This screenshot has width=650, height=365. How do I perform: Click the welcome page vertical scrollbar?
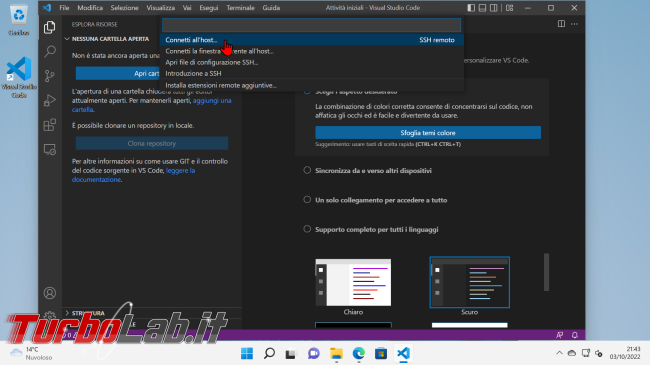[x=546, y=272]
